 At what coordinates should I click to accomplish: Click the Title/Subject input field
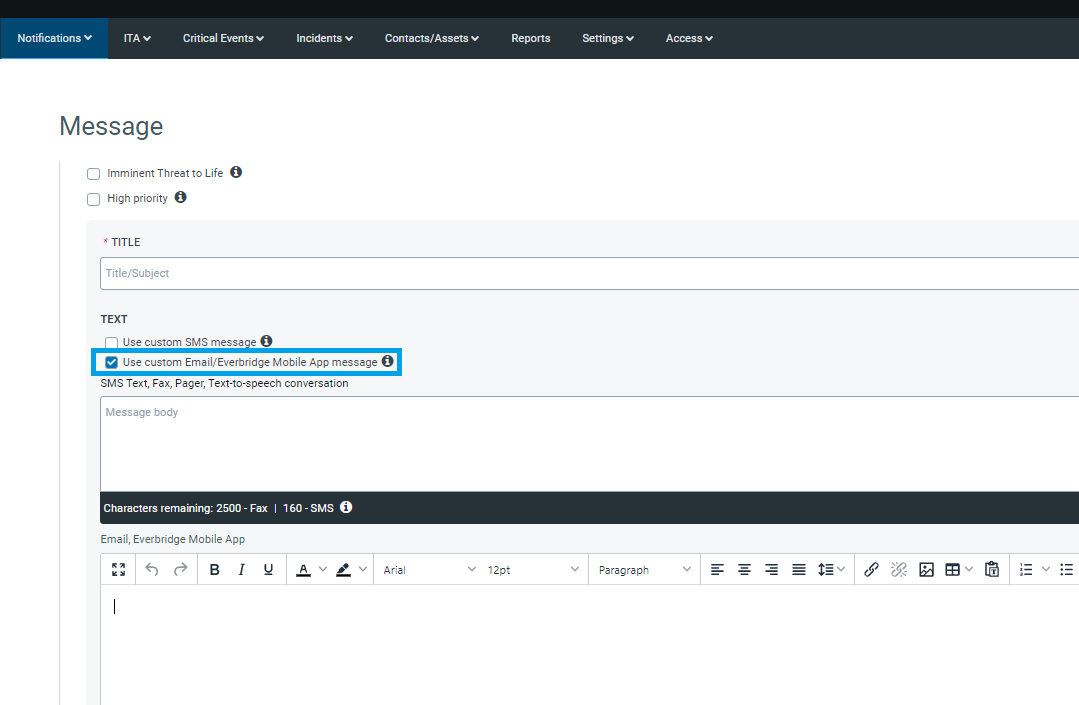pyautogui.click(x=588, y=273)
